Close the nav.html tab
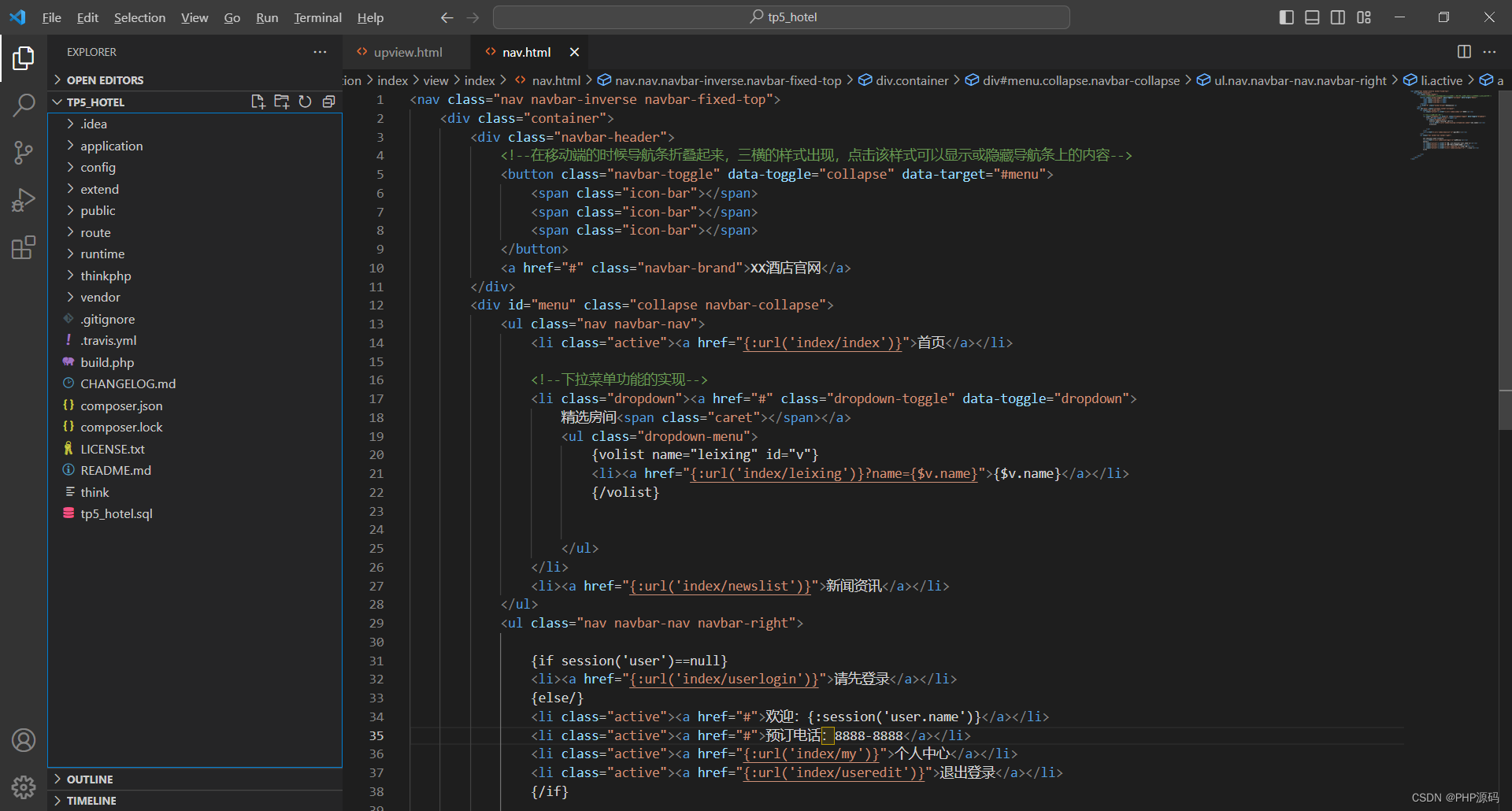Viewport: 1512px width, 811px height. [574, 52]
